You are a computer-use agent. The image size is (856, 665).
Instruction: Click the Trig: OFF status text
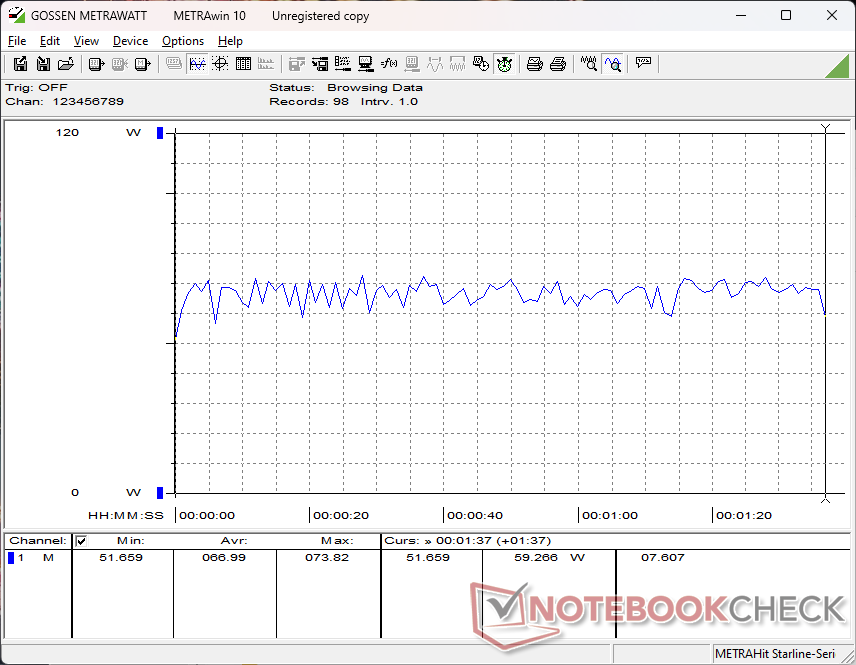[x=37, y=87]
